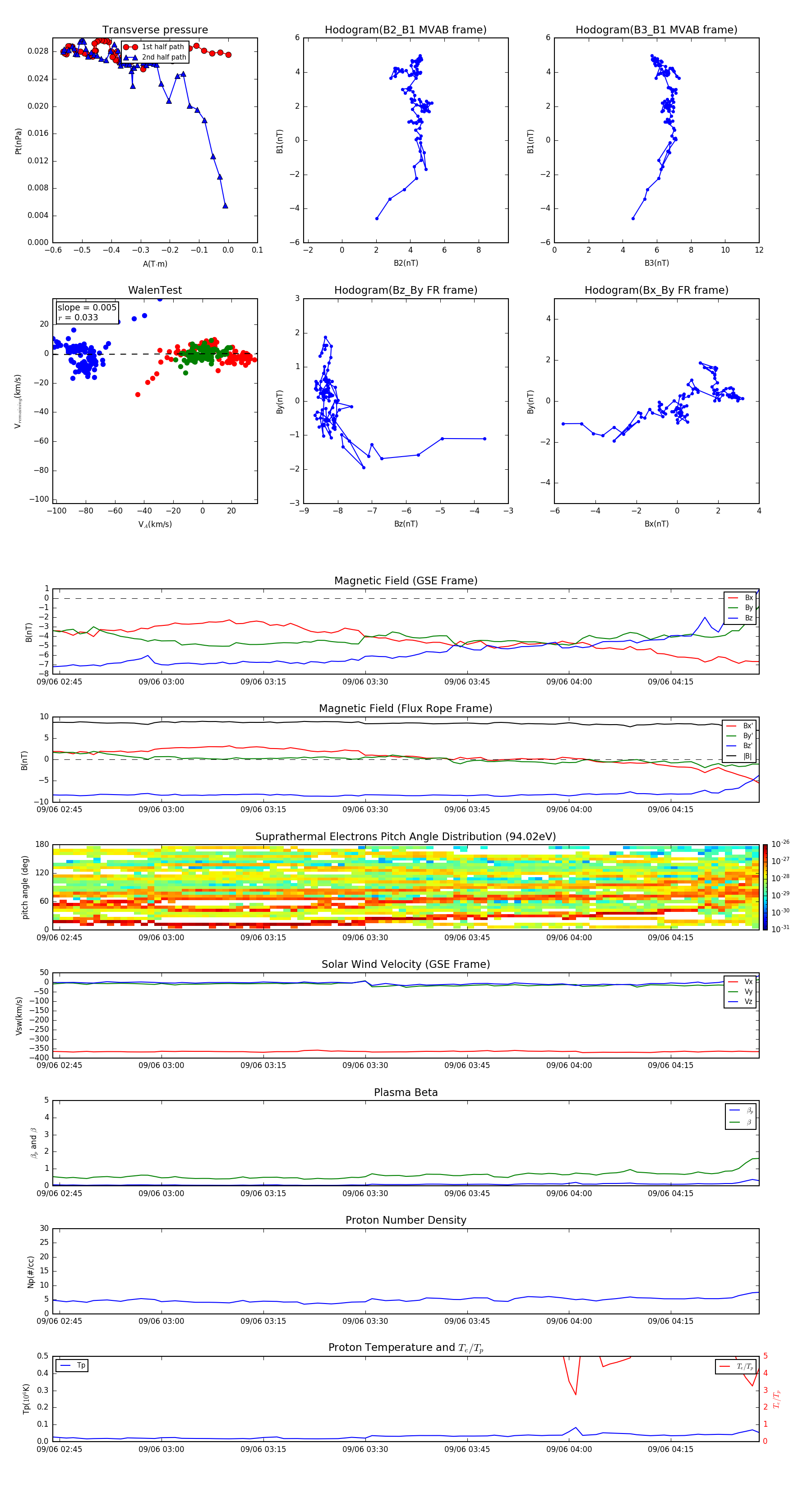Click the Bx' legend entry in Flux Rope plot
This screenshot has height=1489, width=812.
coord(739,726)
